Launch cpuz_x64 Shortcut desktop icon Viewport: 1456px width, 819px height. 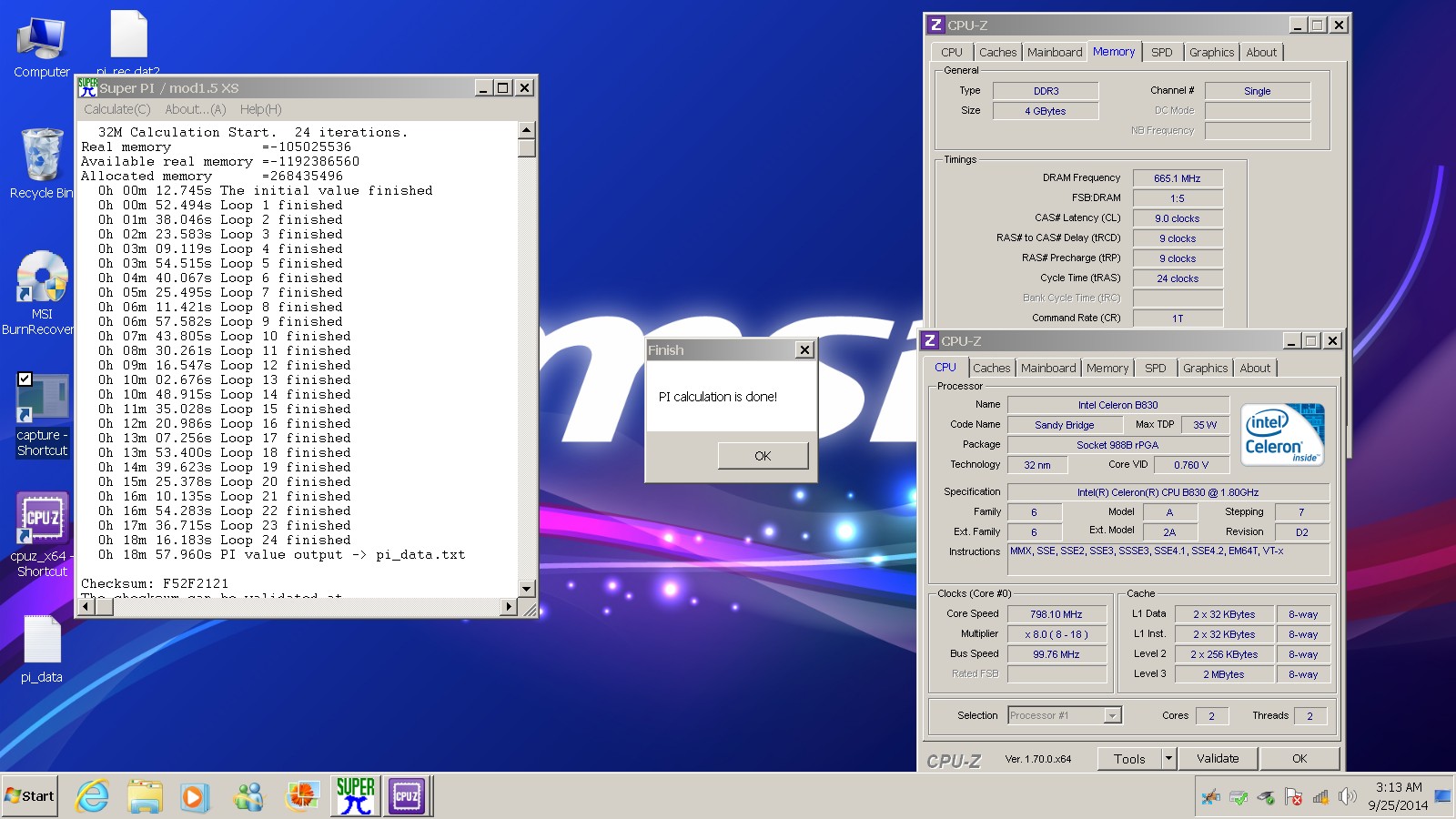coord(42,535)
